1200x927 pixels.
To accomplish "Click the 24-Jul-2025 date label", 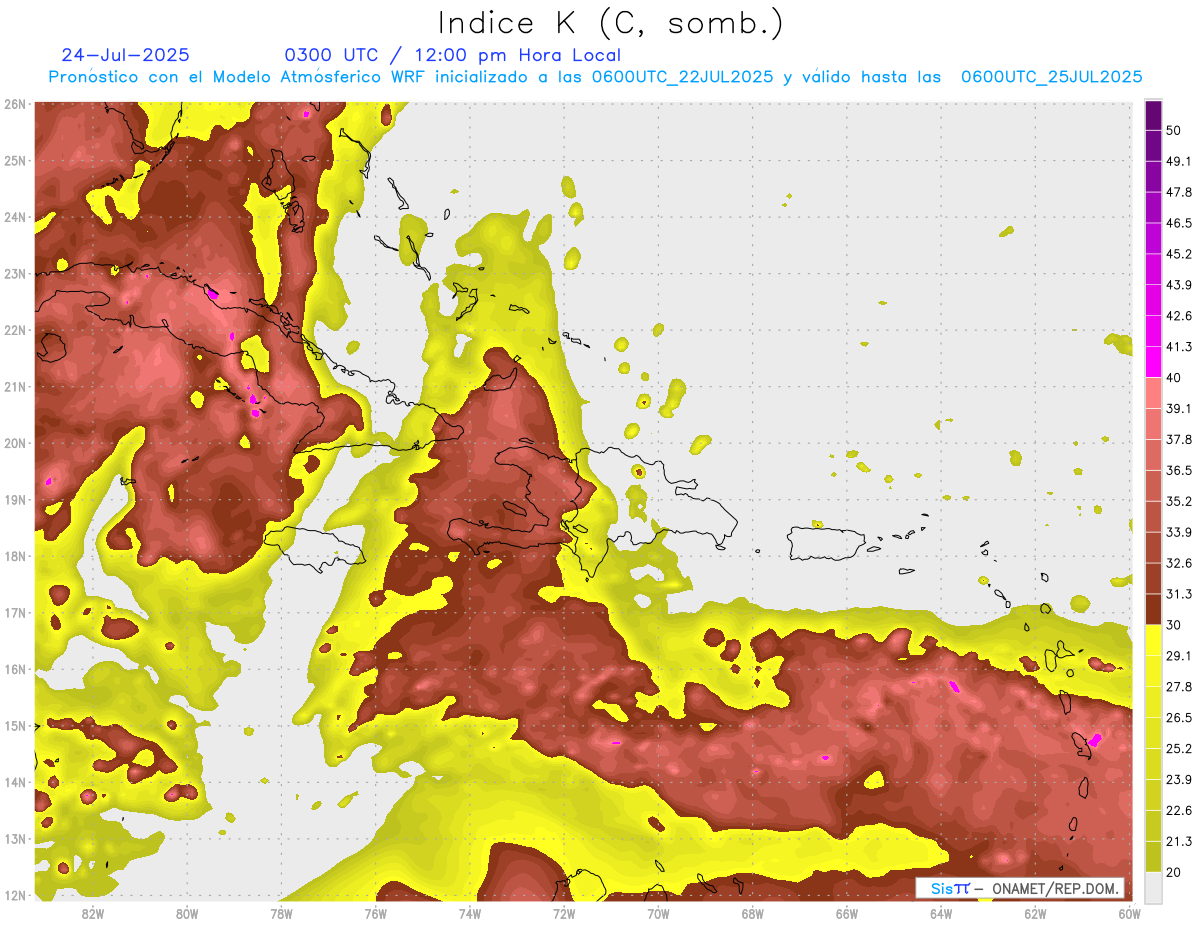I will coord(125,55).
